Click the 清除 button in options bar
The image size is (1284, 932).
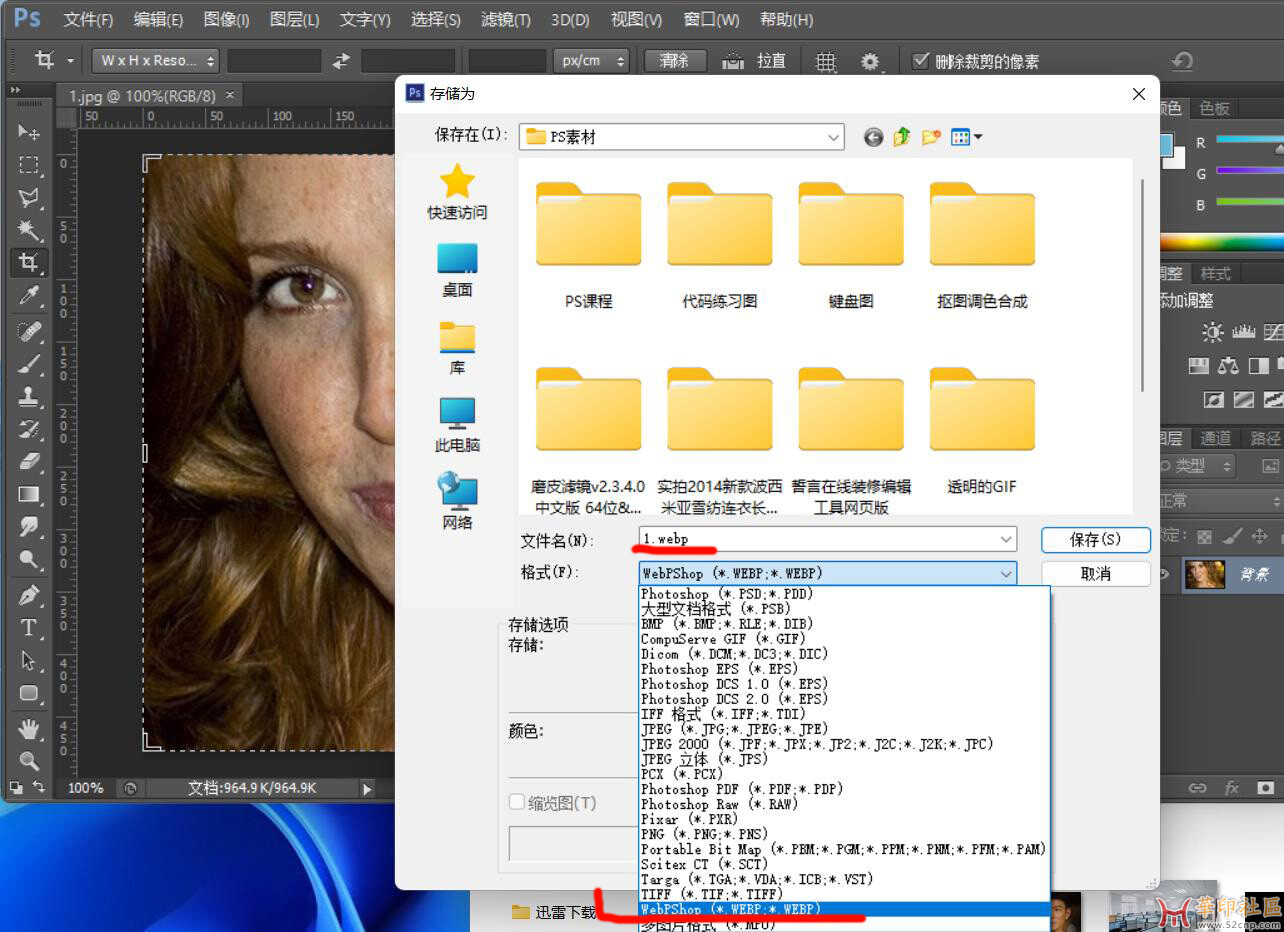coord(675,61)
